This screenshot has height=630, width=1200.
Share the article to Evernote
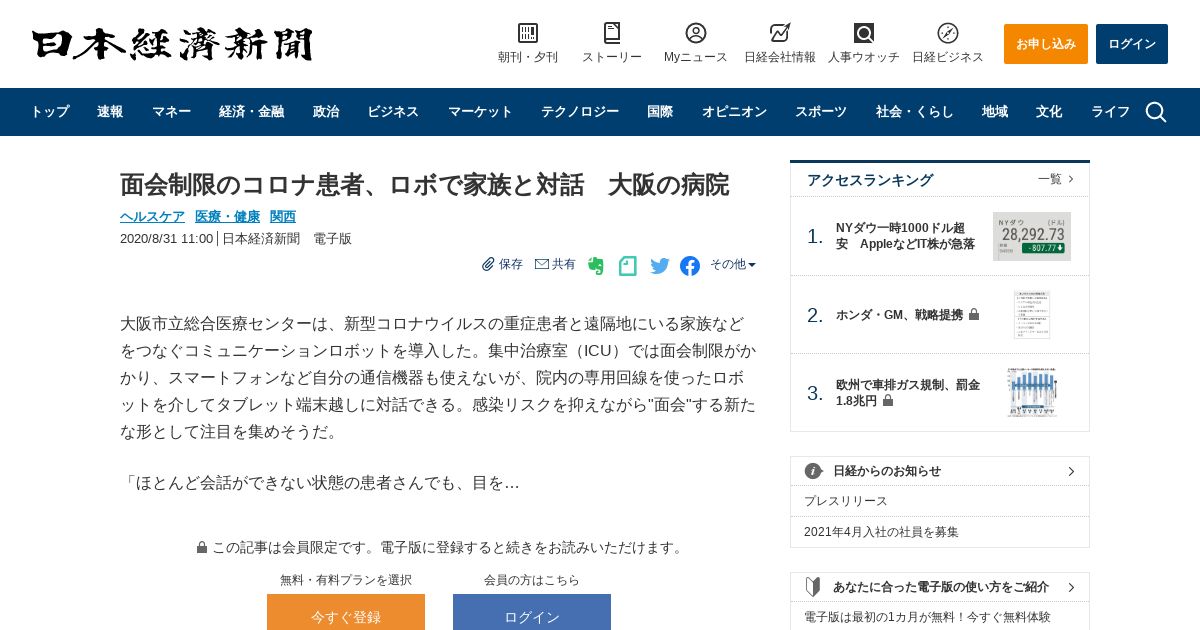point(596,266)
